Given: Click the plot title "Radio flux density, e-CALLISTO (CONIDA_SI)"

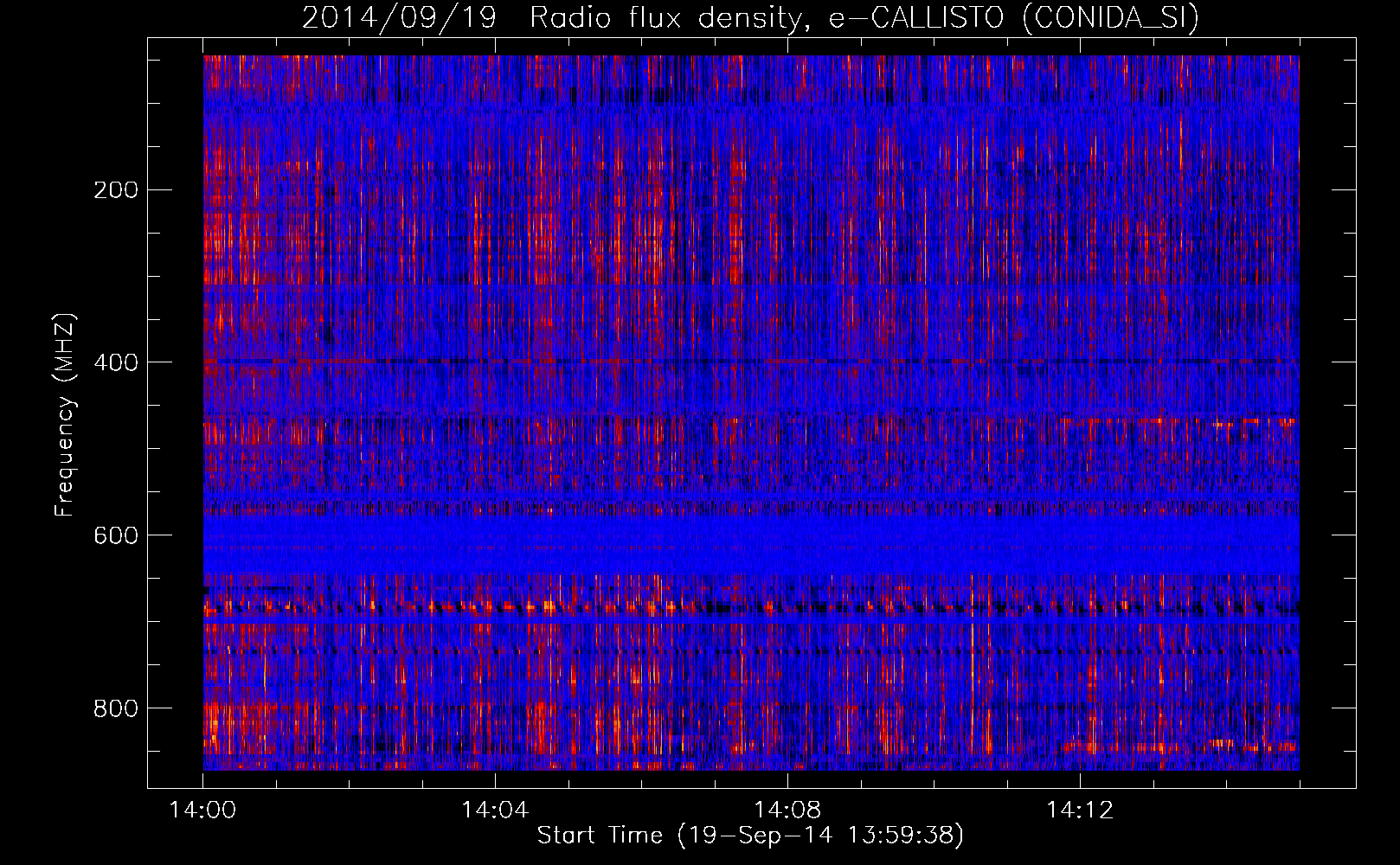Looking at the screenshot, I should (864, 18).
